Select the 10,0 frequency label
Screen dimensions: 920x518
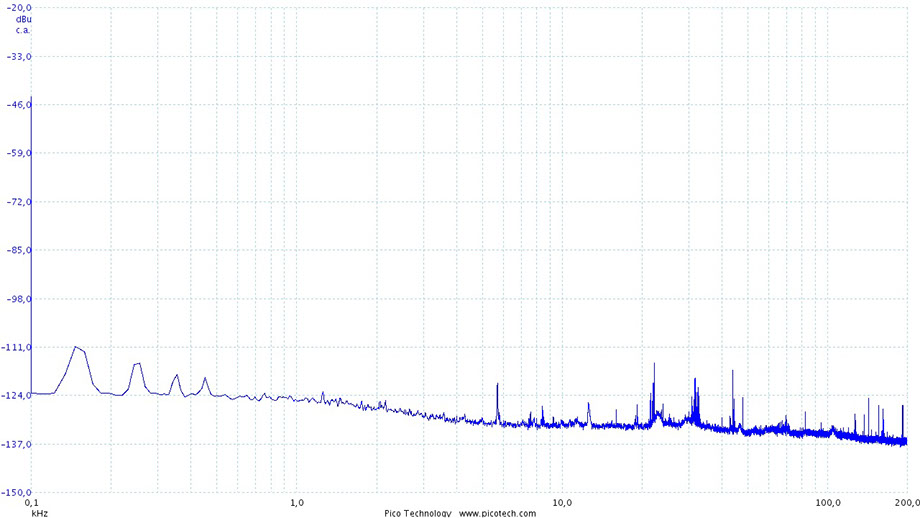562,503
